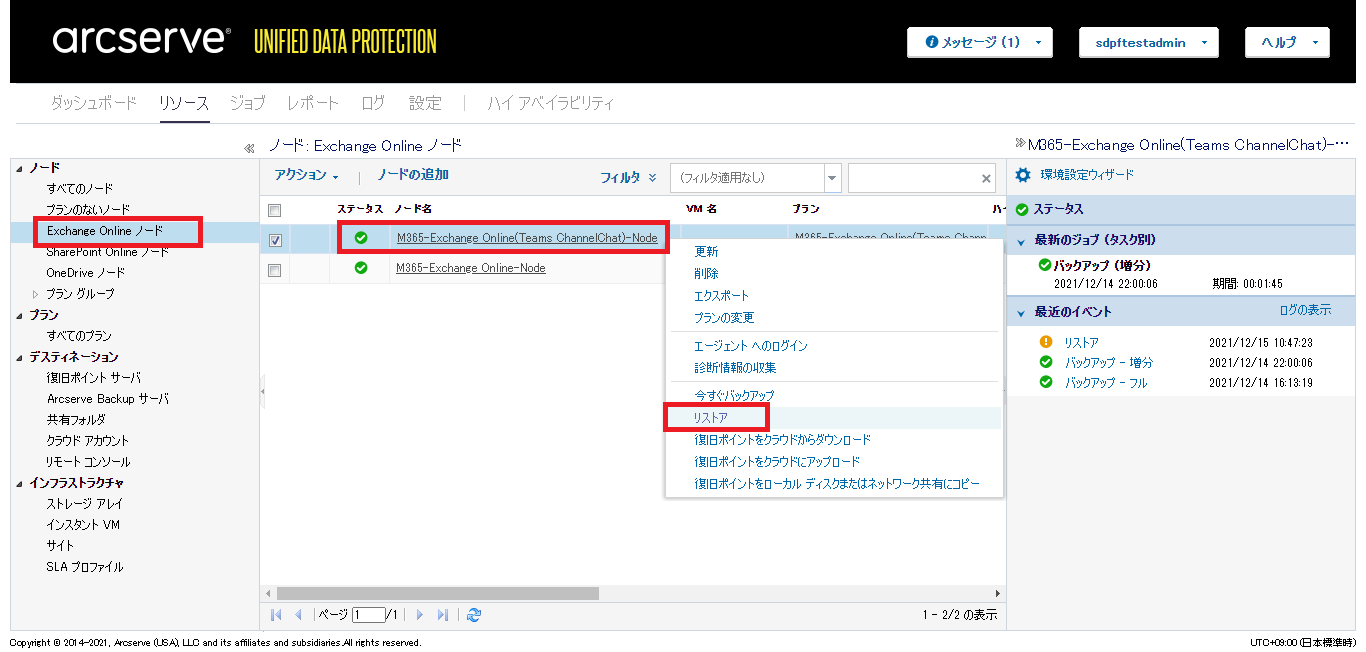This screenshot has height=652, width=1366.
Task: Click green status icon of Teams ChannelChat node
Action: [361, 238]
